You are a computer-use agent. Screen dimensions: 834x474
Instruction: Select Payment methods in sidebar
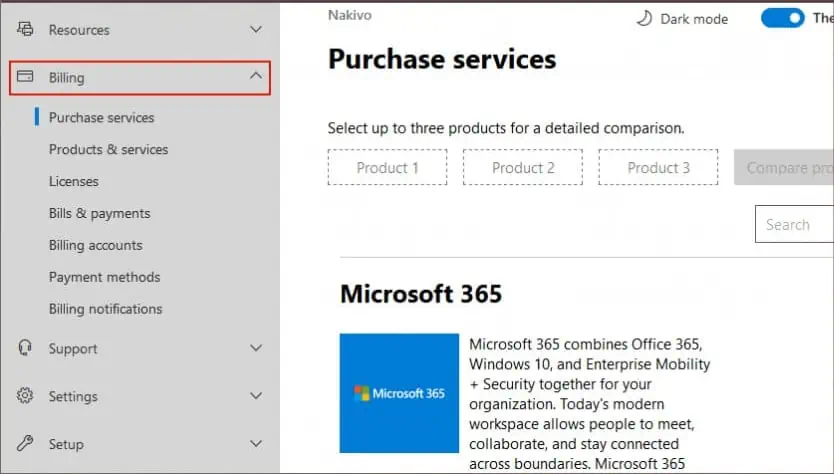tap(104, 277)
